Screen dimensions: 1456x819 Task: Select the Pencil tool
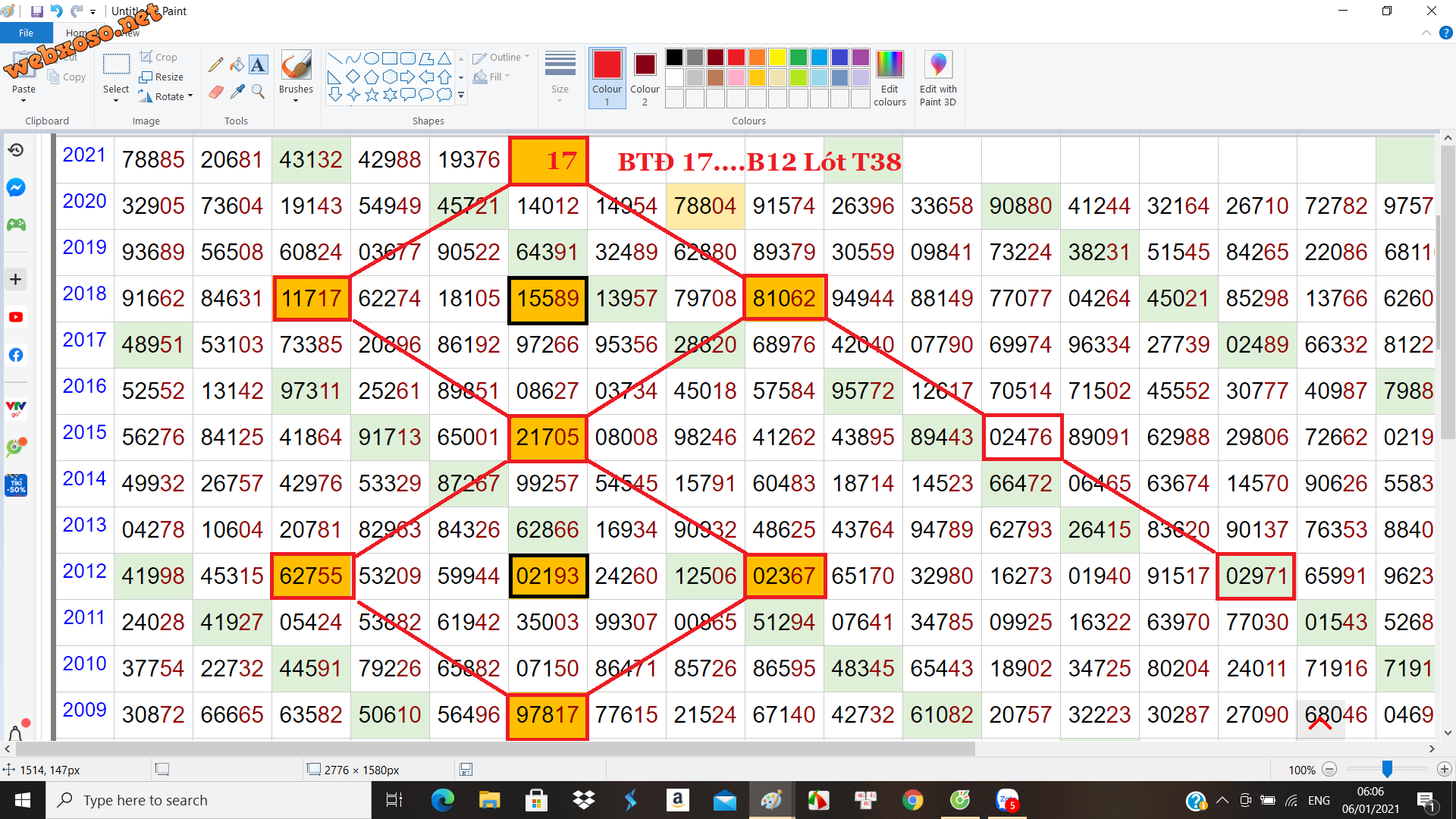click(x=216, y=65)
